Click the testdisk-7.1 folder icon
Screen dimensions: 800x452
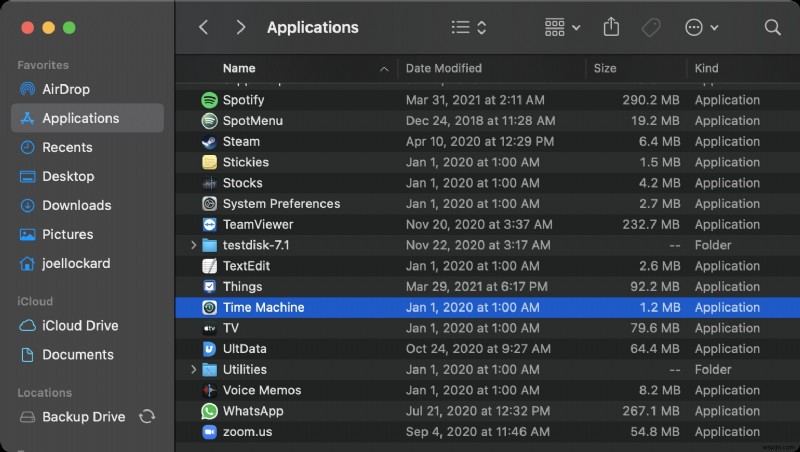point(209,245)
